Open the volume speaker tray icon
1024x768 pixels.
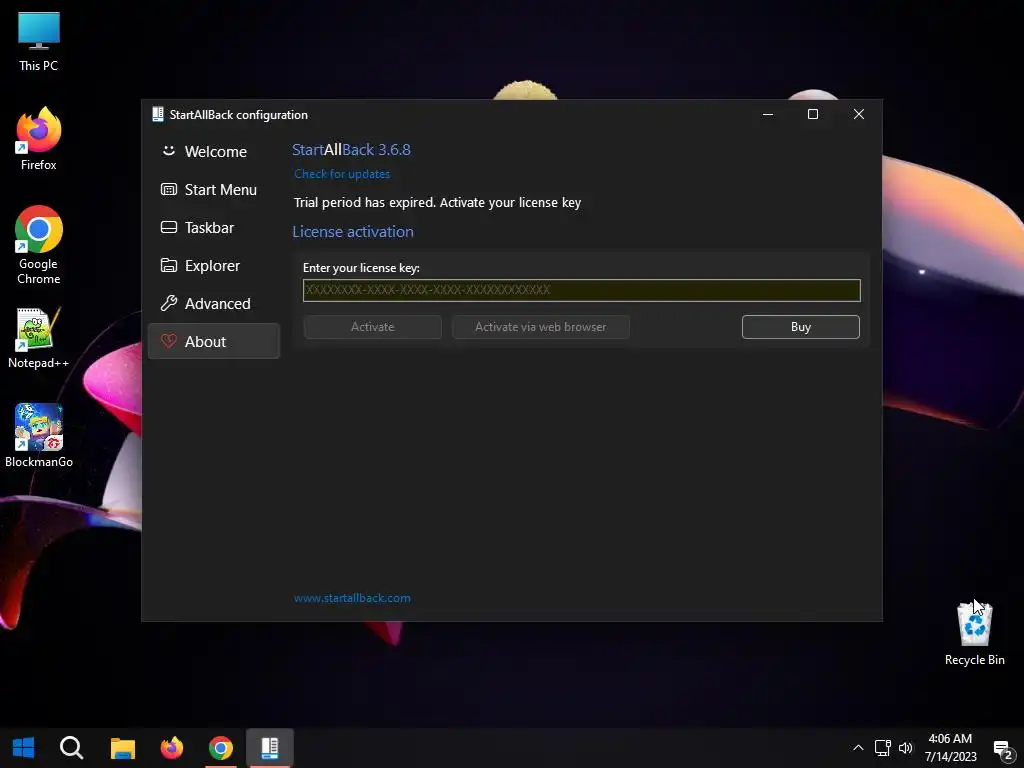(x=906, y=748)
